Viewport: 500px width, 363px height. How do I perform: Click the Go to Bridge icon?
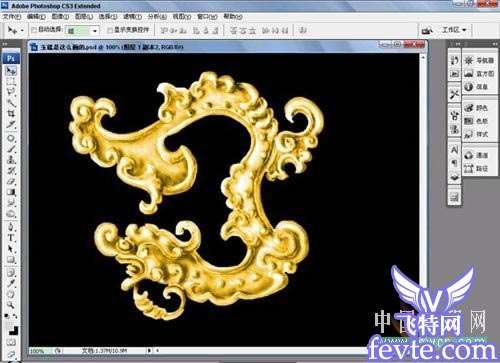[427, 30]
